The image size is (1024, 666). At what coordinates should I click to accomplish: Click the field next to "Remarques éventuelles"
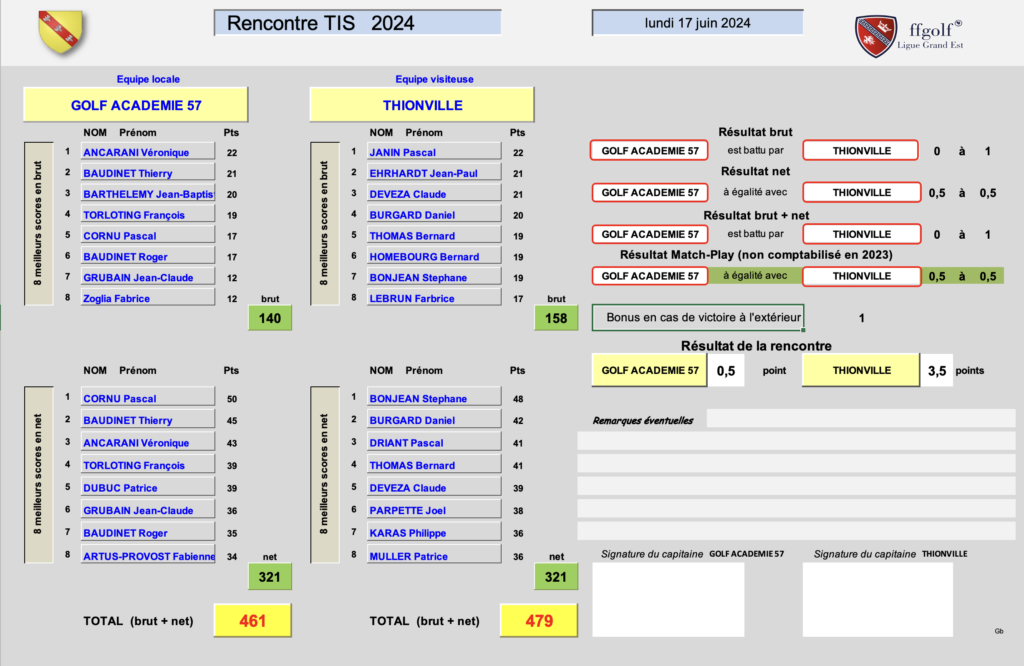[860, 418]
